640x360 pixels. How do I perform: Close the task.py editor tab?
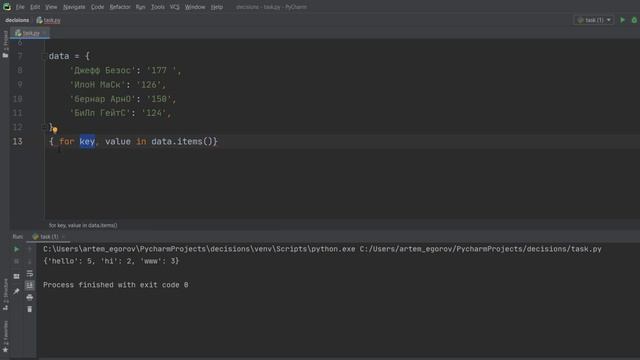(x=44, y=33)
